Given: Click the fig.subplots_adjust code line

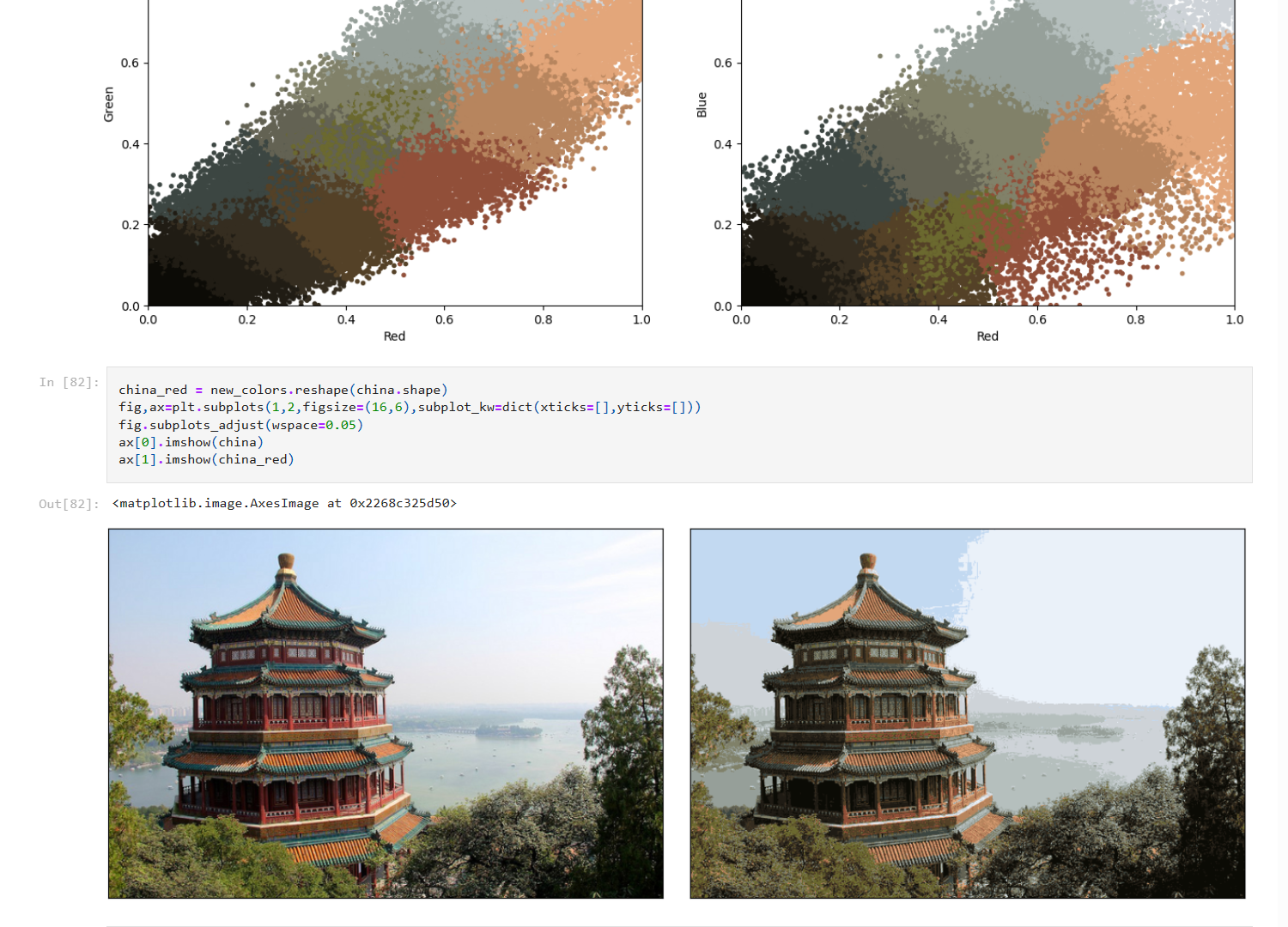Looking at the screenshot, I should tap(240, 425).
